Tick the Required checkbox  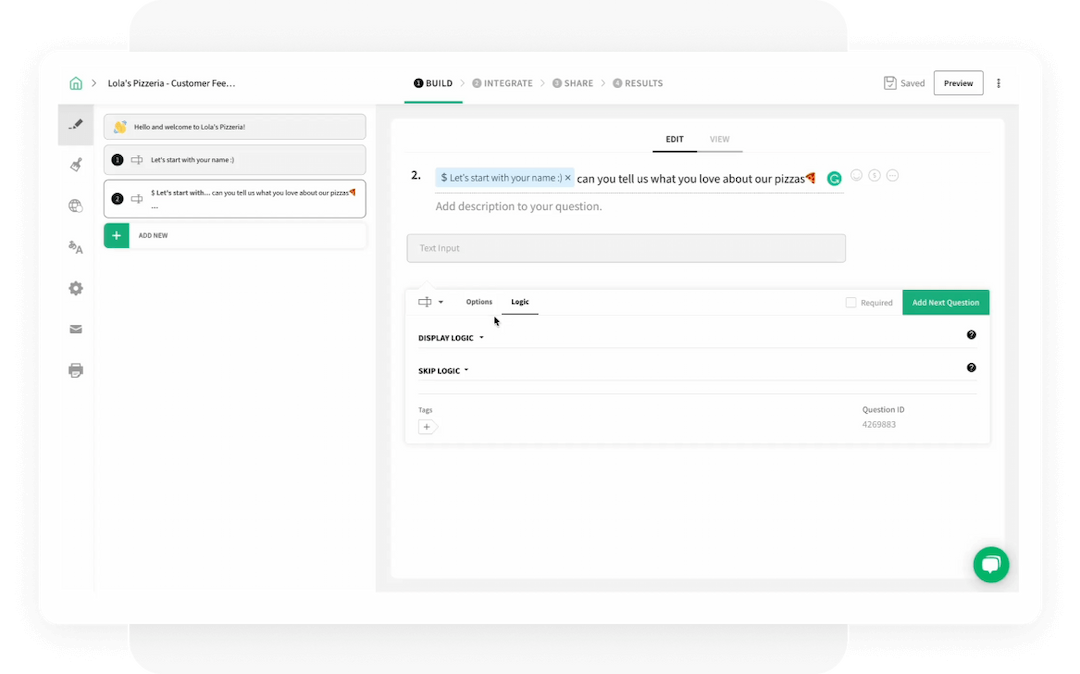point(851,302)
